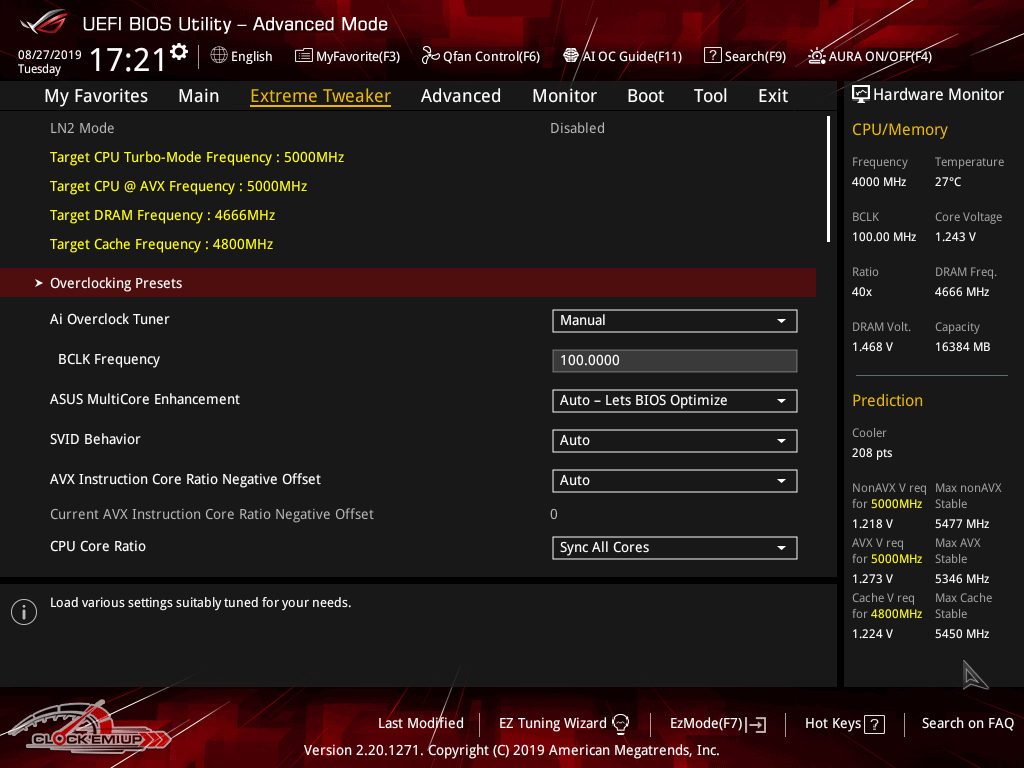Click the settings gear beside the clock
The width and height of the screenshot is (1024, 768).
179,51
